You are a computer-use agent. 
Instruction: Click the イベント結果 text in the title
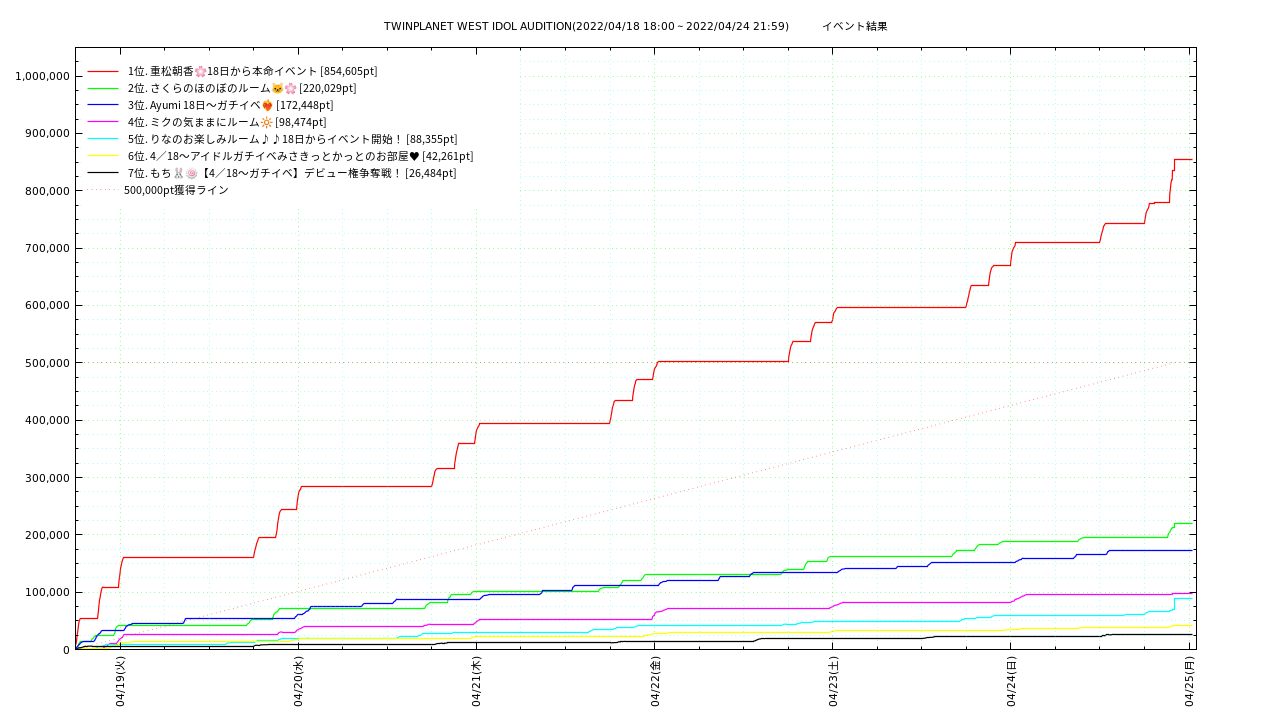[854, 26]
